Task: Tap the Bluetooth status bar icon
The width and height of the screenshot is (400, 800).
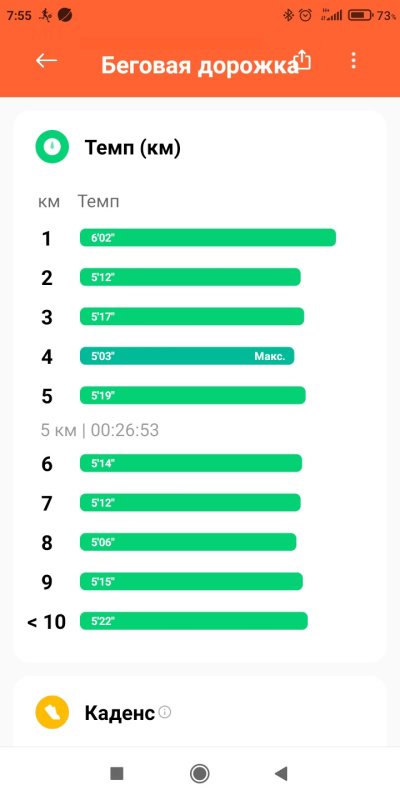Action: point(288,16)
